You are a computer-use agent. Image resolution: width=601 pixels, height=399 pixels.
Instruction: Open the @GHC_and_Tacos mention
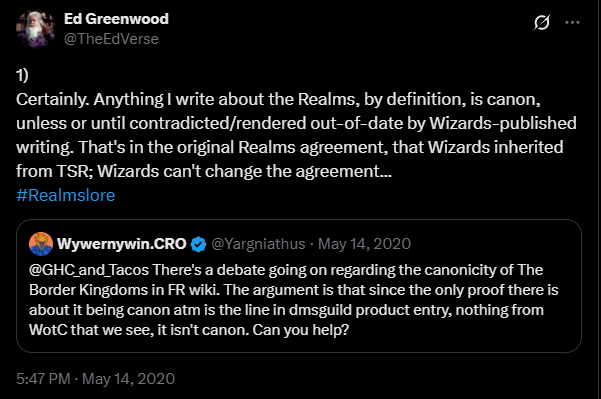point(89,270)
